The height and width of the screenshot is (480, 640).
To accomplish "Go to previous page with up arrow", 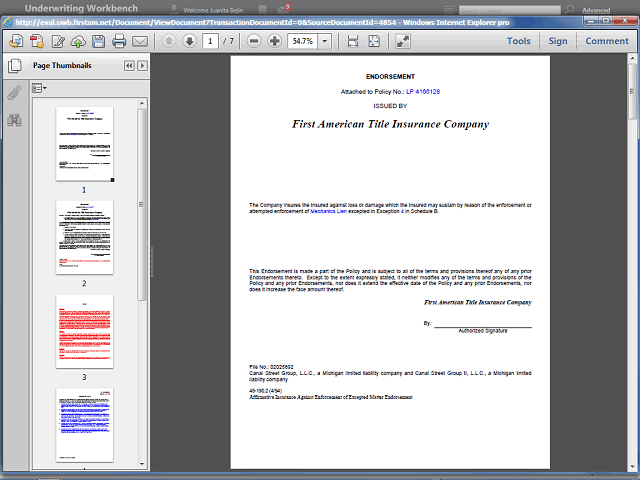I will 169,41.
